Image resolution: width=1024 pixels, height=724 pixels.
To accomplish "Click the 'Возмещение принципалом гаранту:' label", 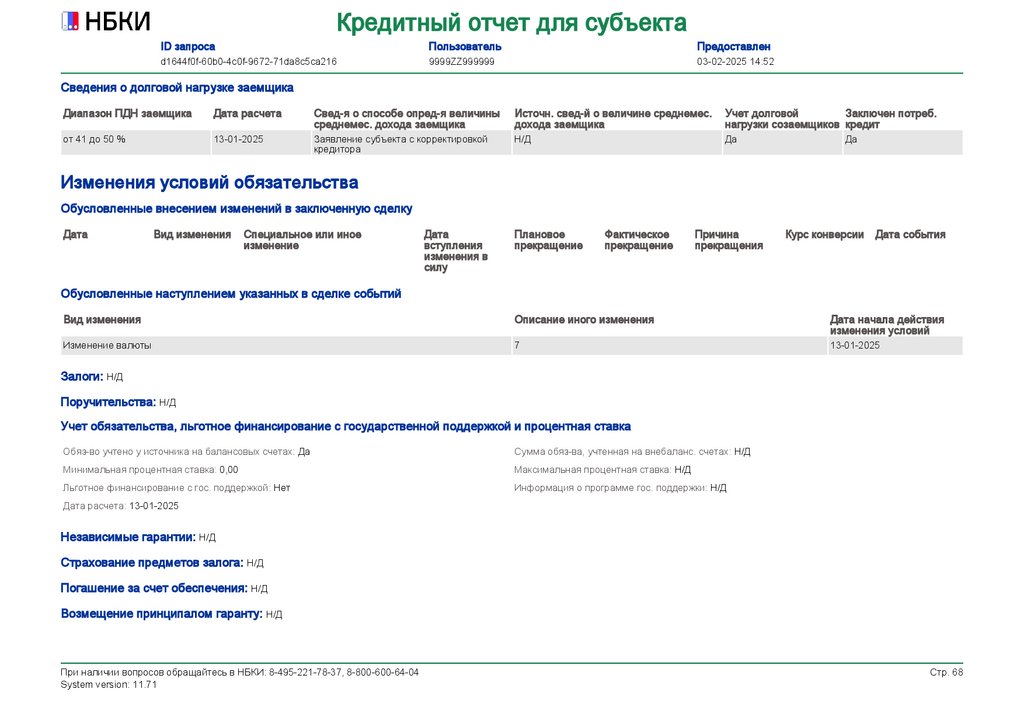I will point(161,614).
